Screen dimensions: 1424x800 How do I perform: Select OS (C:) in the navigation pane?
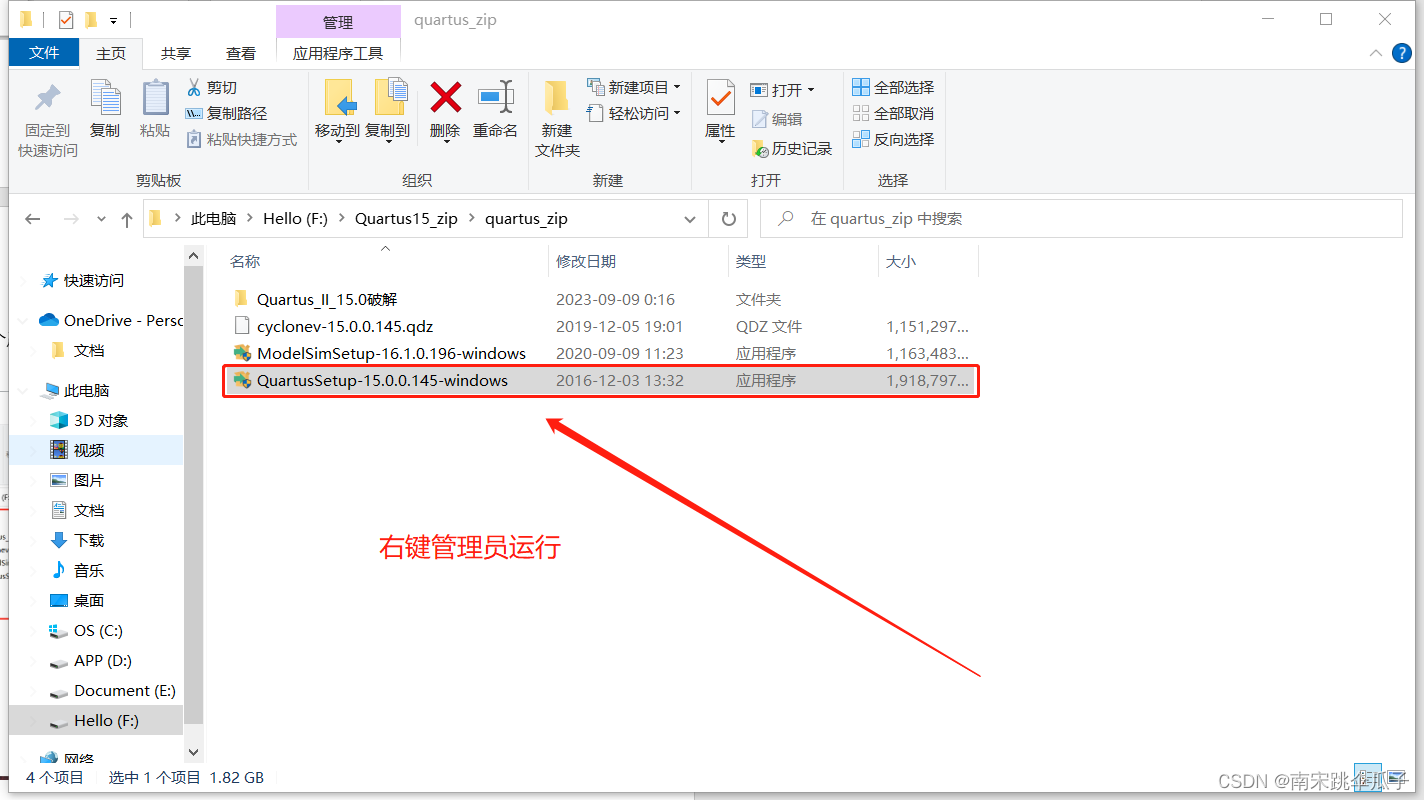coord(98,631)
